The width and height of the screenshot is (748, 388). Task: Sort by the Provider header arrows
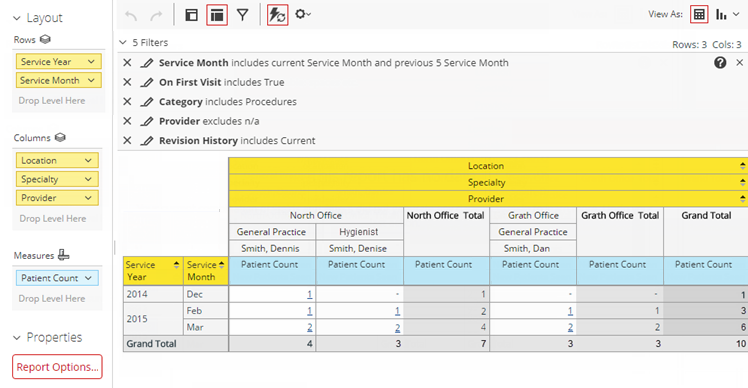pos(742,199)
